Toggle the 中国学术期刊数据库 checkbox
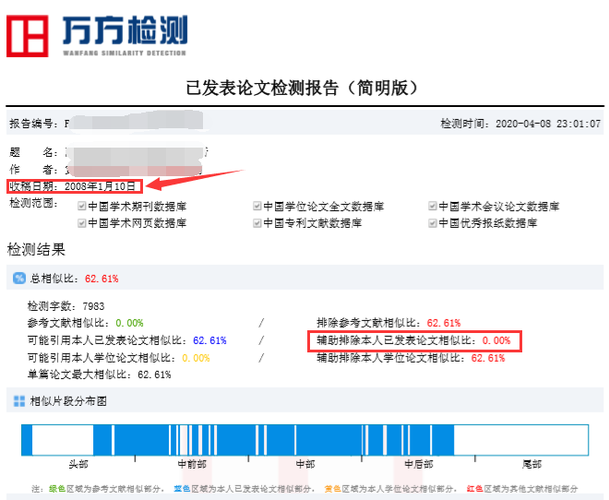The width and height of the screenshot is (609, 500). click(82, 206)
